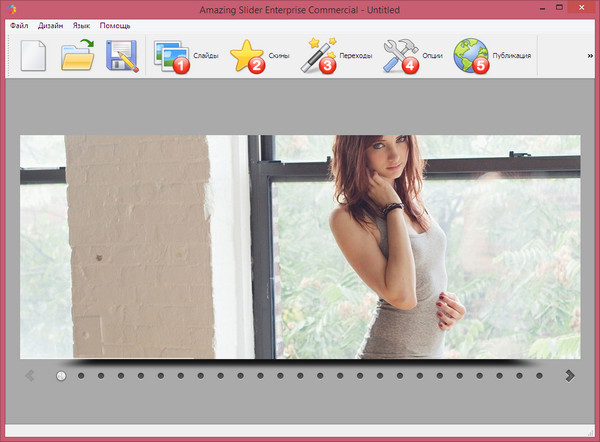Image resolution: width=600 pixels, height=442 pixels.
Task: Jump to the second slide navigation dot
Action: (81, 376)
